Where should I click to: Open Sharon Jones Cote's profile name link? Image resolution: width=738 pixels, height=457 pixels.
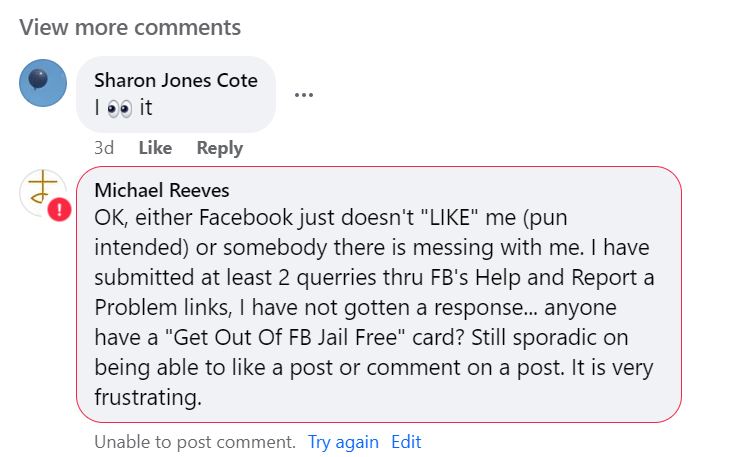(x=176, y=80)
